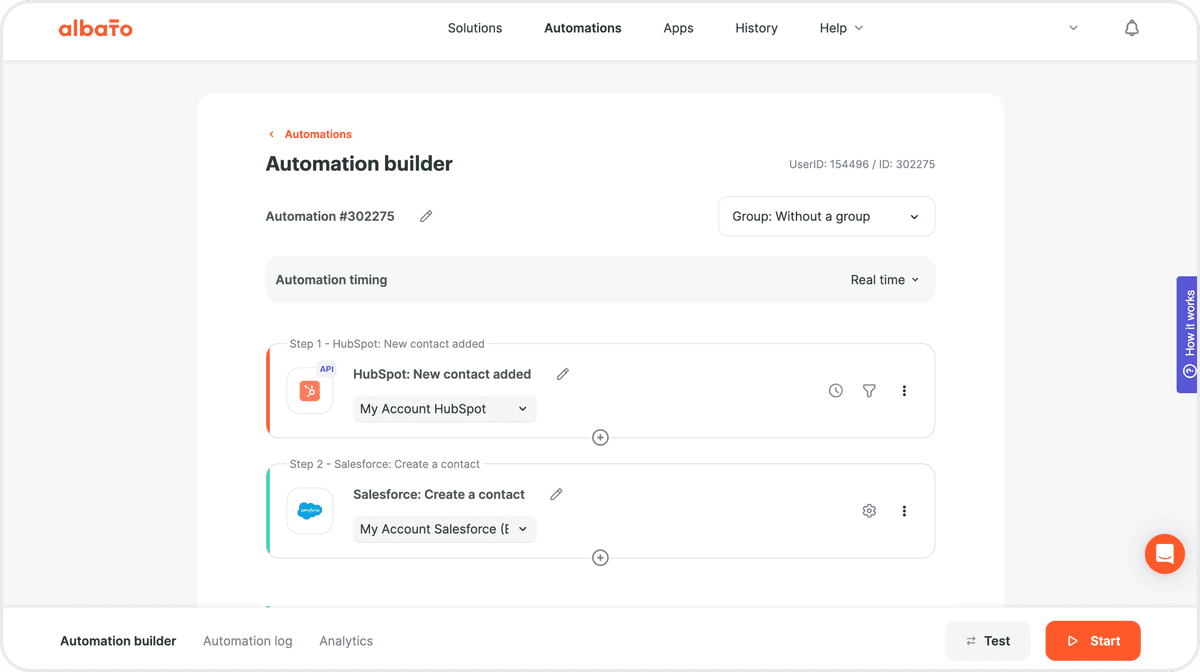
Task: Open the filter funnel icon in HubSpot step
Action: click(869, 391)
